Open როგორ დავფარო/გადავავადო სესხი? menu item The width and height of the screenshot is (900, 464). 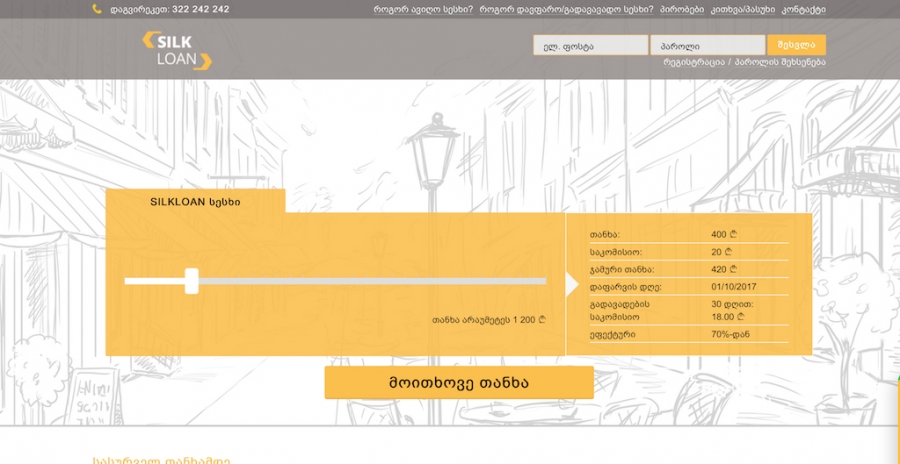(566, 9)
